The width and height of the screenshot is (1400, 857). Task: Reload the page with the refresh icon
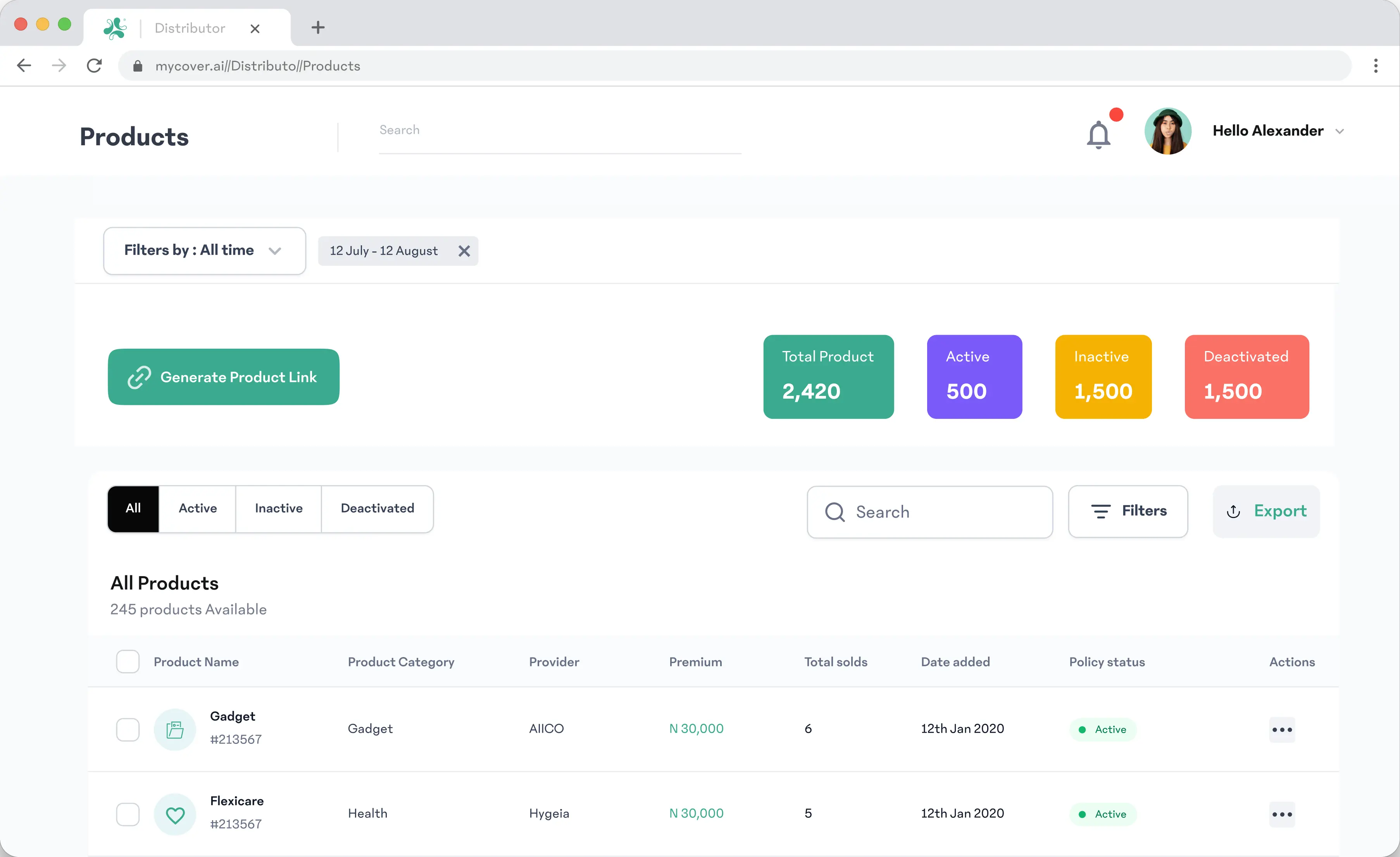(x=94, y=66)
